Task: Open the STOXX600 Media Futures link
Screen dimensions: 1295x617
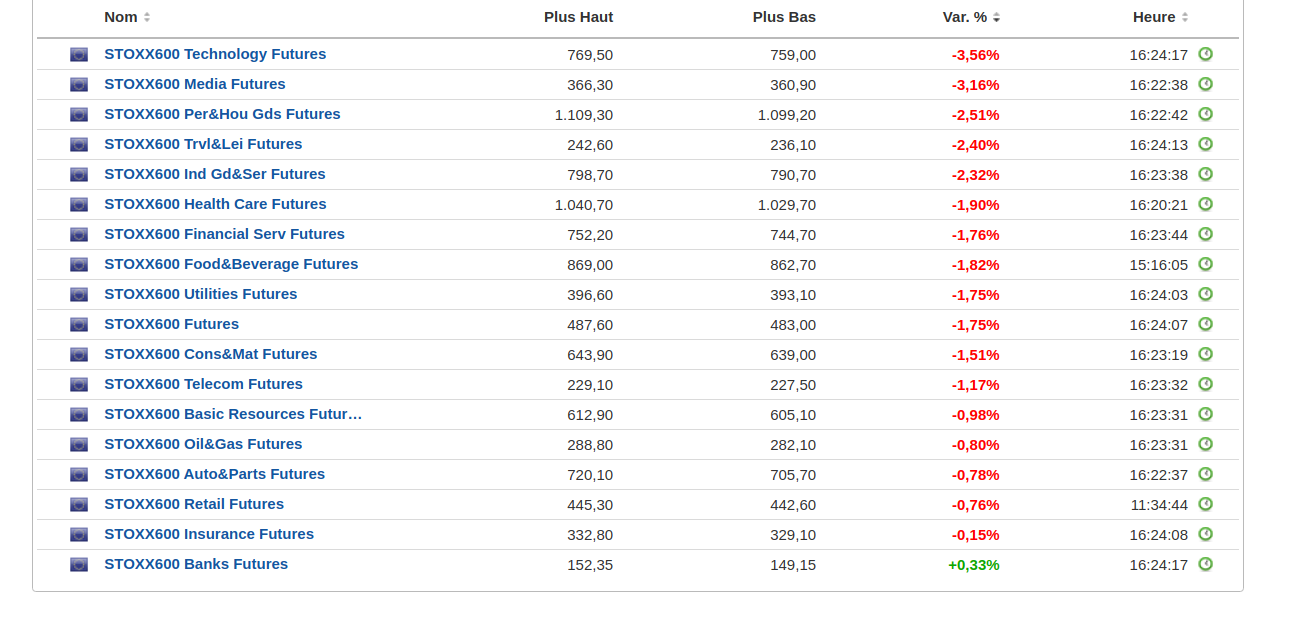Action: tap(195, 84)
